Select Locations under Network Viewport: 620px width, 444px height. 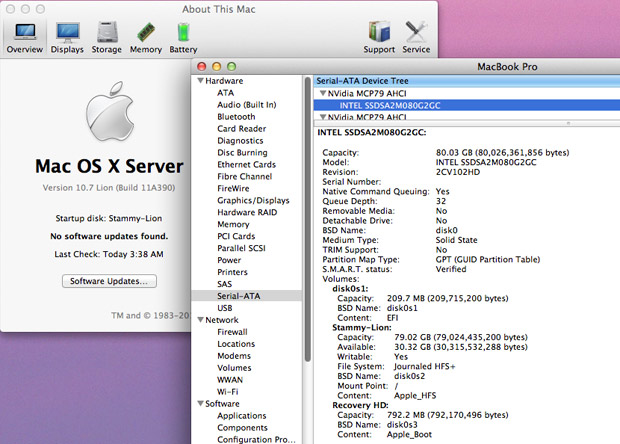[x=236, y=344]
